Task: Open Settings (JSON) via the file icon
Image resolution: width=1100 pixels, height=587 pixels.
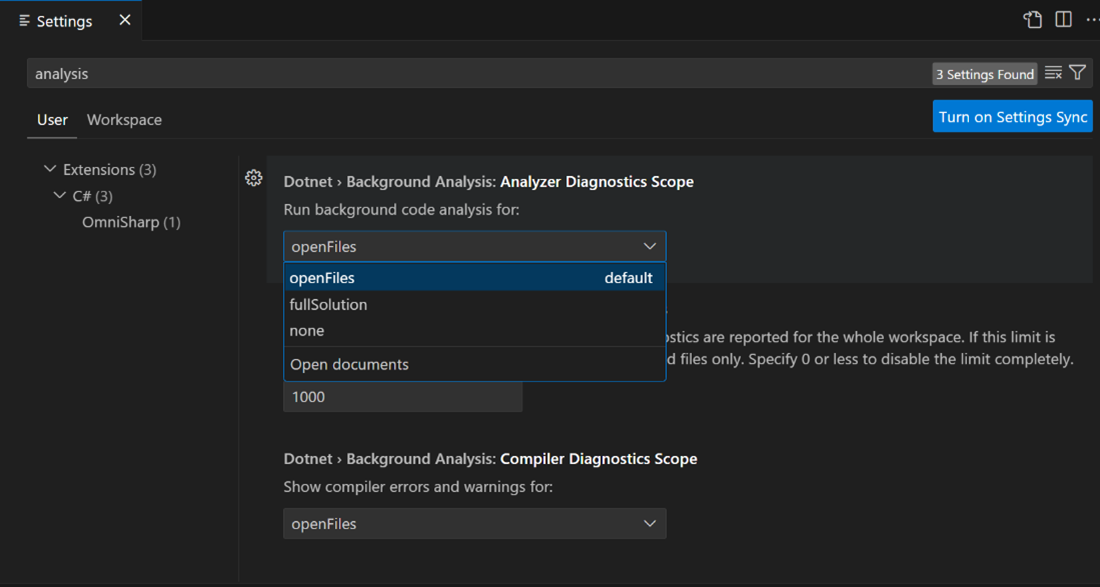Action: [1032, 18]
